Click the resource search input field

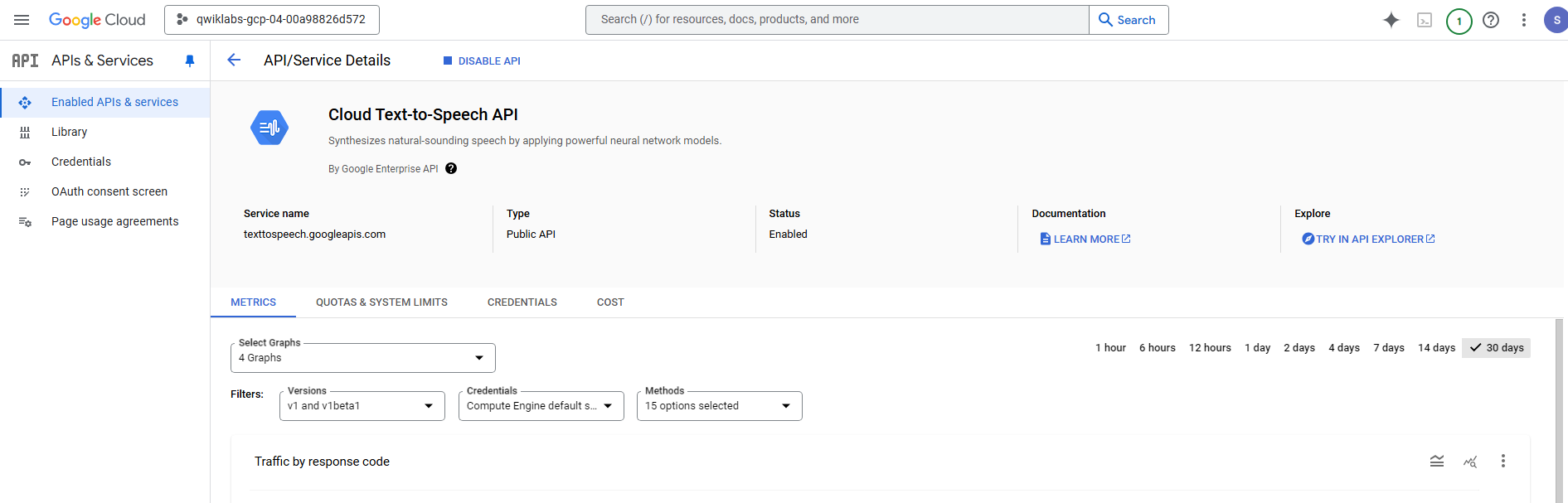coord(837,20)
